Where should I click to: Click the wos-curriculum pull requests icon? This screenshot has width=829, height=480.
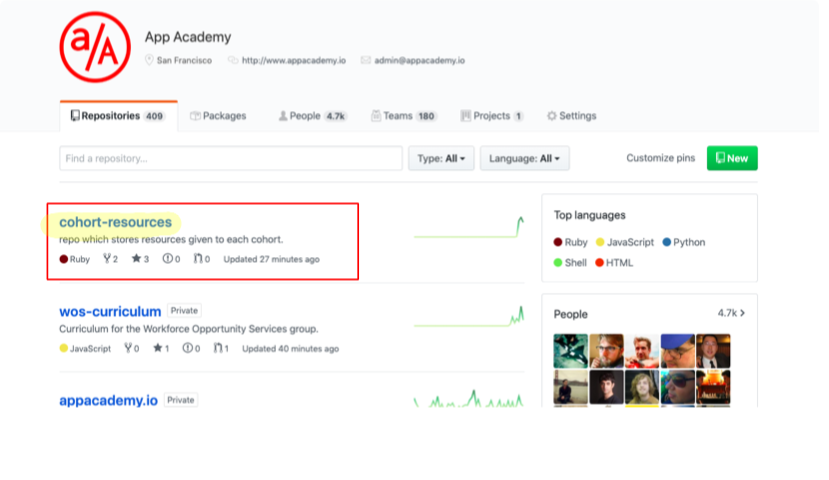click(218, 348)
